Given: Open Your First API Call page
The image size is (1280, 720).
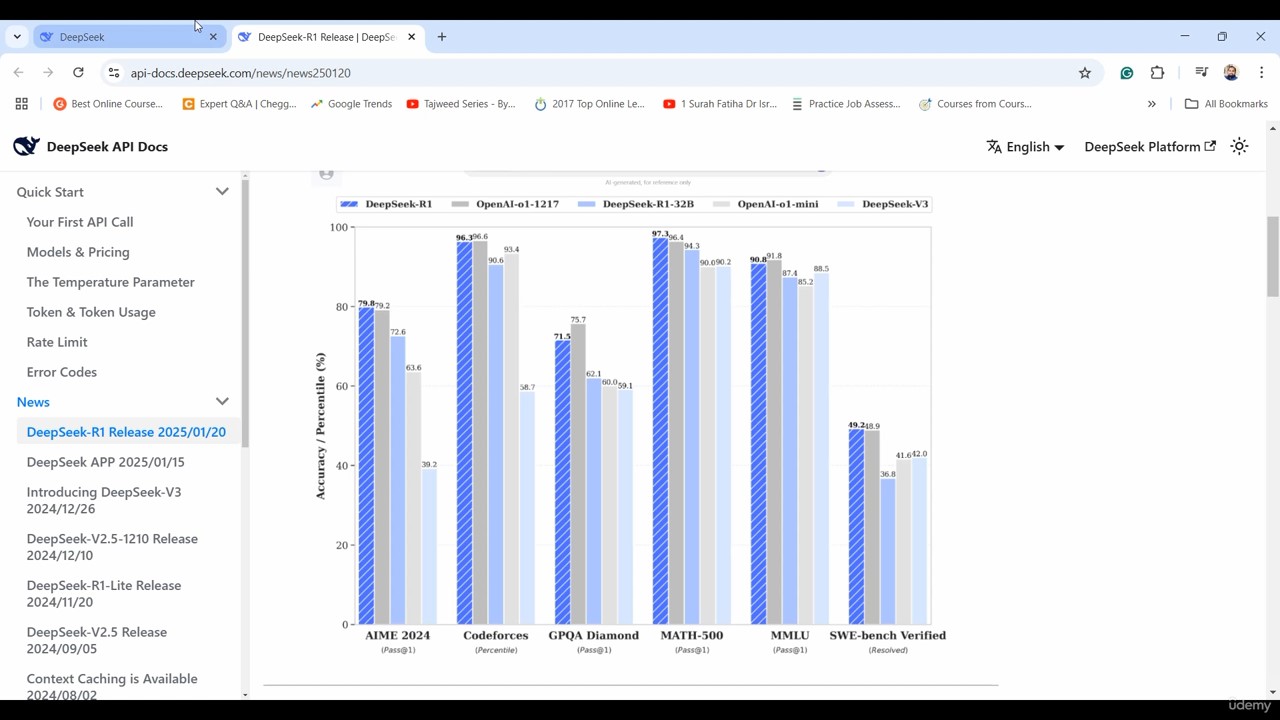Looking at the screenshot, I should coord(80,222).
